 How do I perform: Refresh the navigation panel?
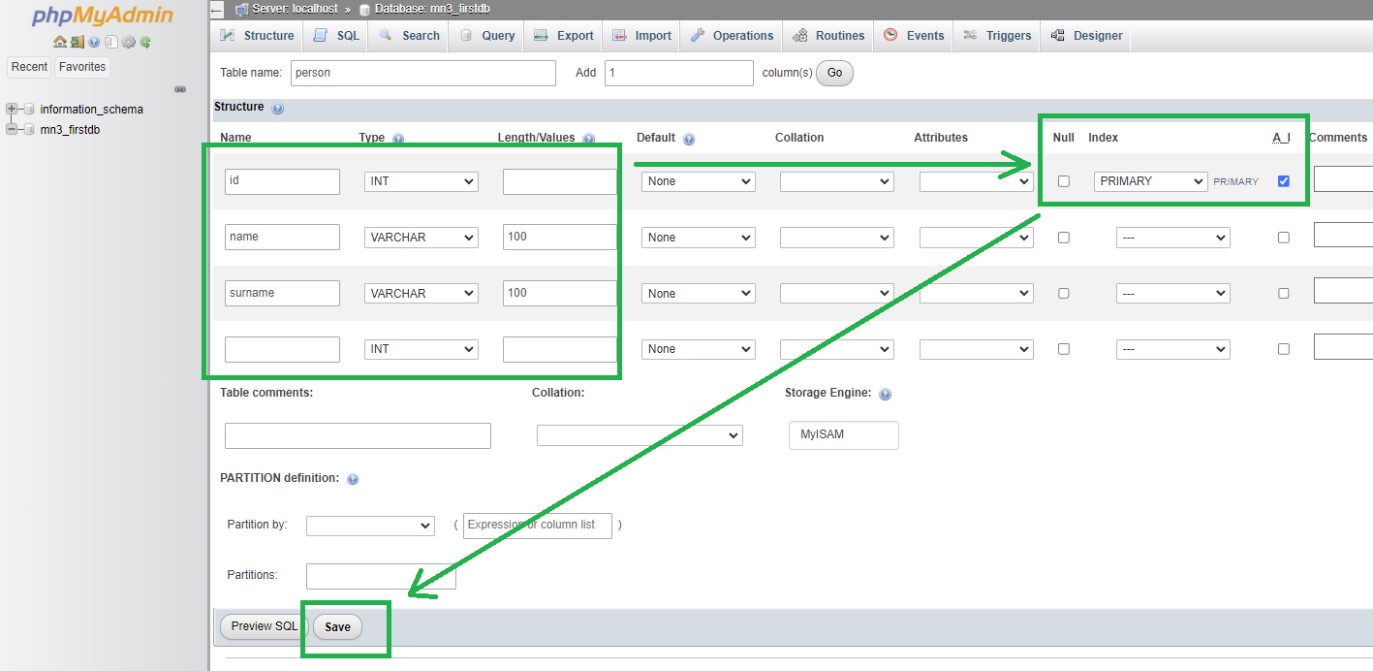[146, 43]
